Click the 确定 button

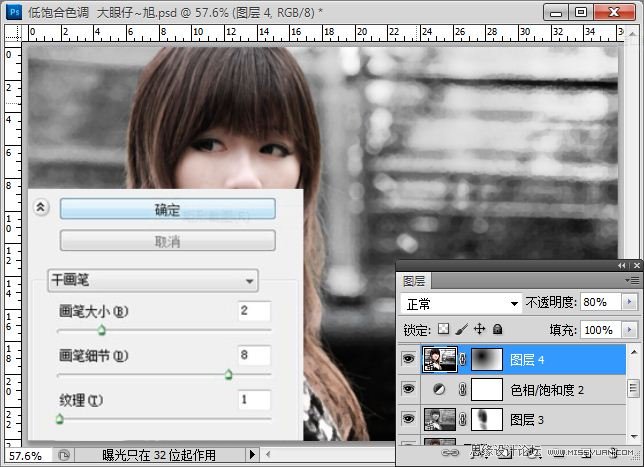(x=168, y=209)
